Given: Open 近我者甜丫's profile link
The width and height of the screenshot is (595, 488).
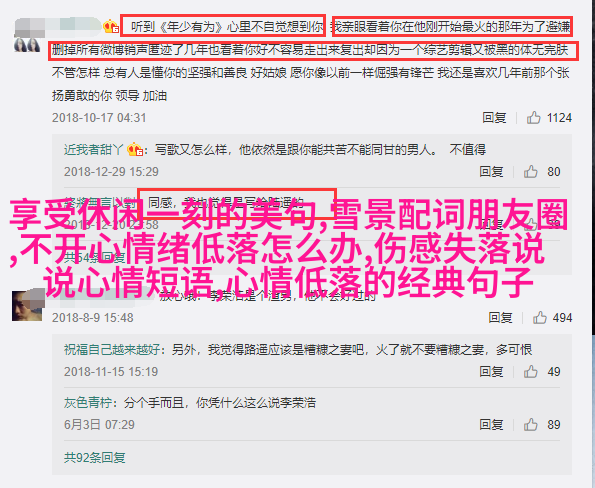Looking at the screenshot, I should click(94, 150).
